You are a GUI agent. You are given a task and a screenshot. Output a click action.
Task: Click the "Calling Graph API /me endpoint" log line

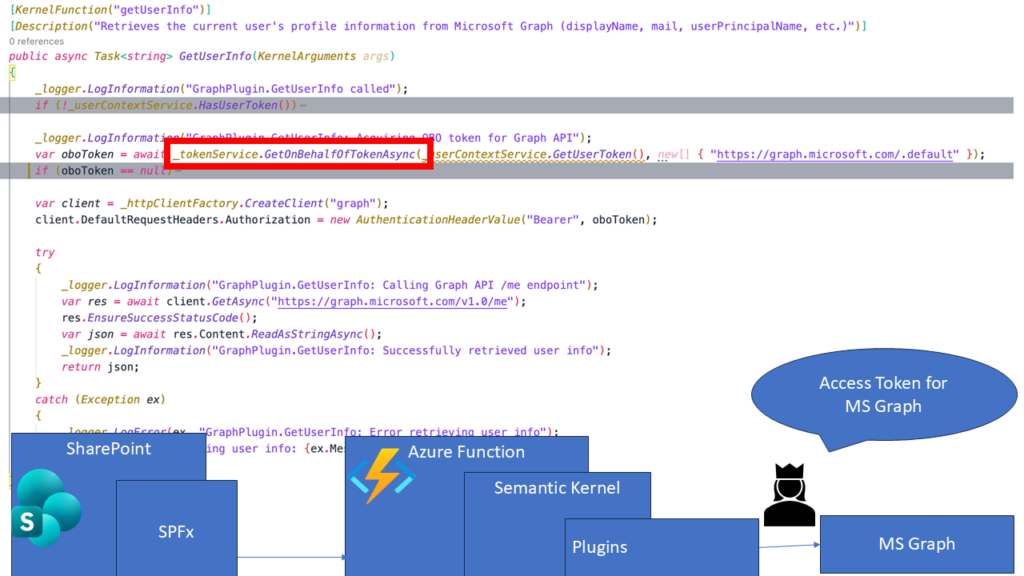(330, 285)
